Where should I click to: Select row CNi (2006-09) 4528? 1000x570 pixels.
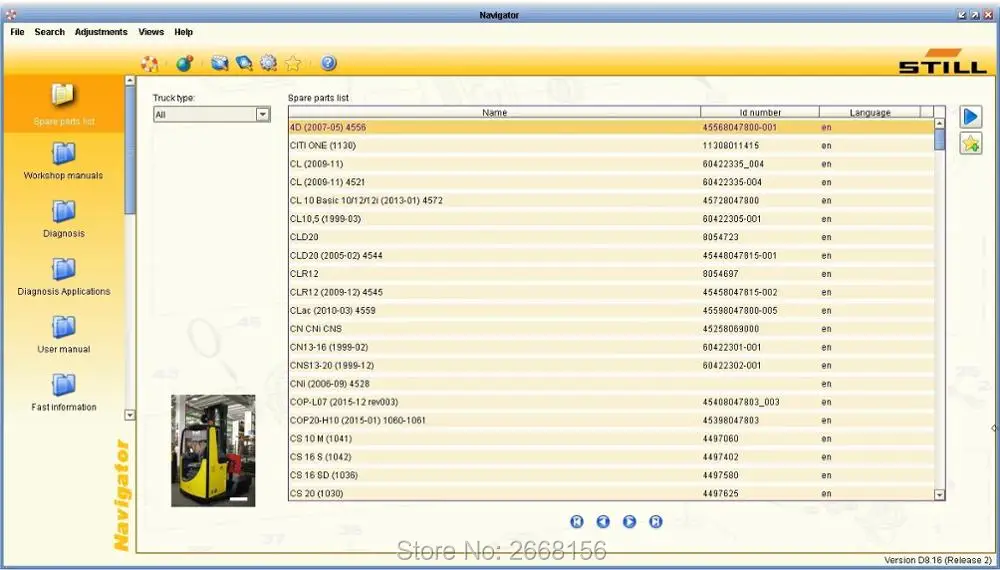click(x=611, y=384)
